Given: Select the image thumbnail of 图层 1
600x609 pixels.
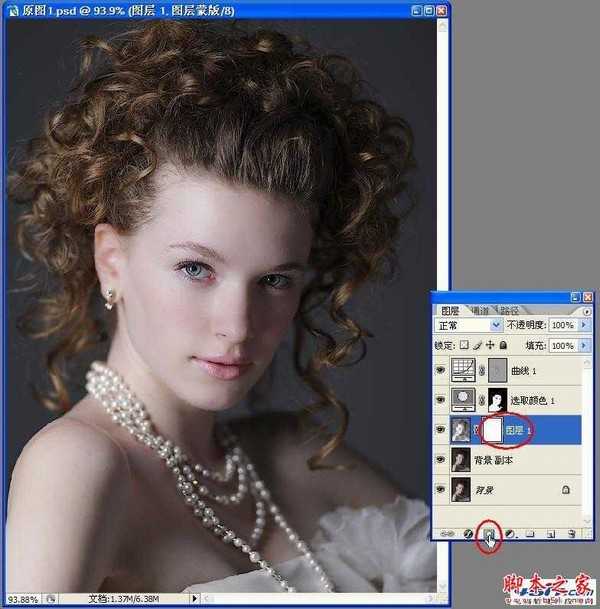Looking at the screenshot, I should pyautogui.click(x=461, y=430).
